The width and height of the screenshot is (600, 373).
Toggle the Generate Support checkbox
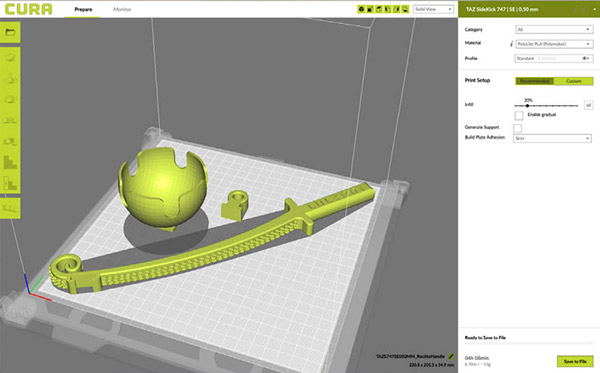tap(517, 128)
